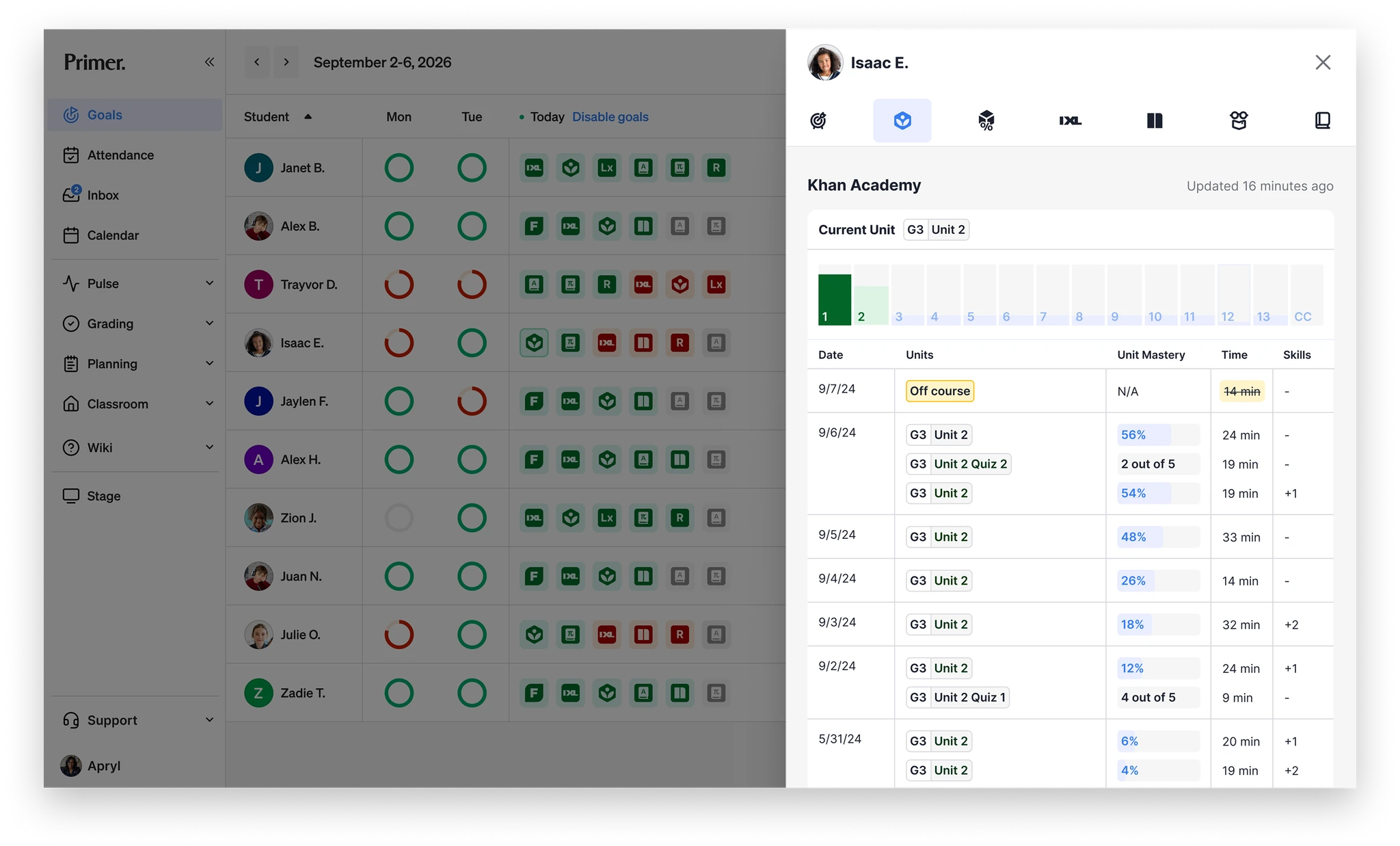Open Alex B.'s F goal icon

[x=535, y=226]
